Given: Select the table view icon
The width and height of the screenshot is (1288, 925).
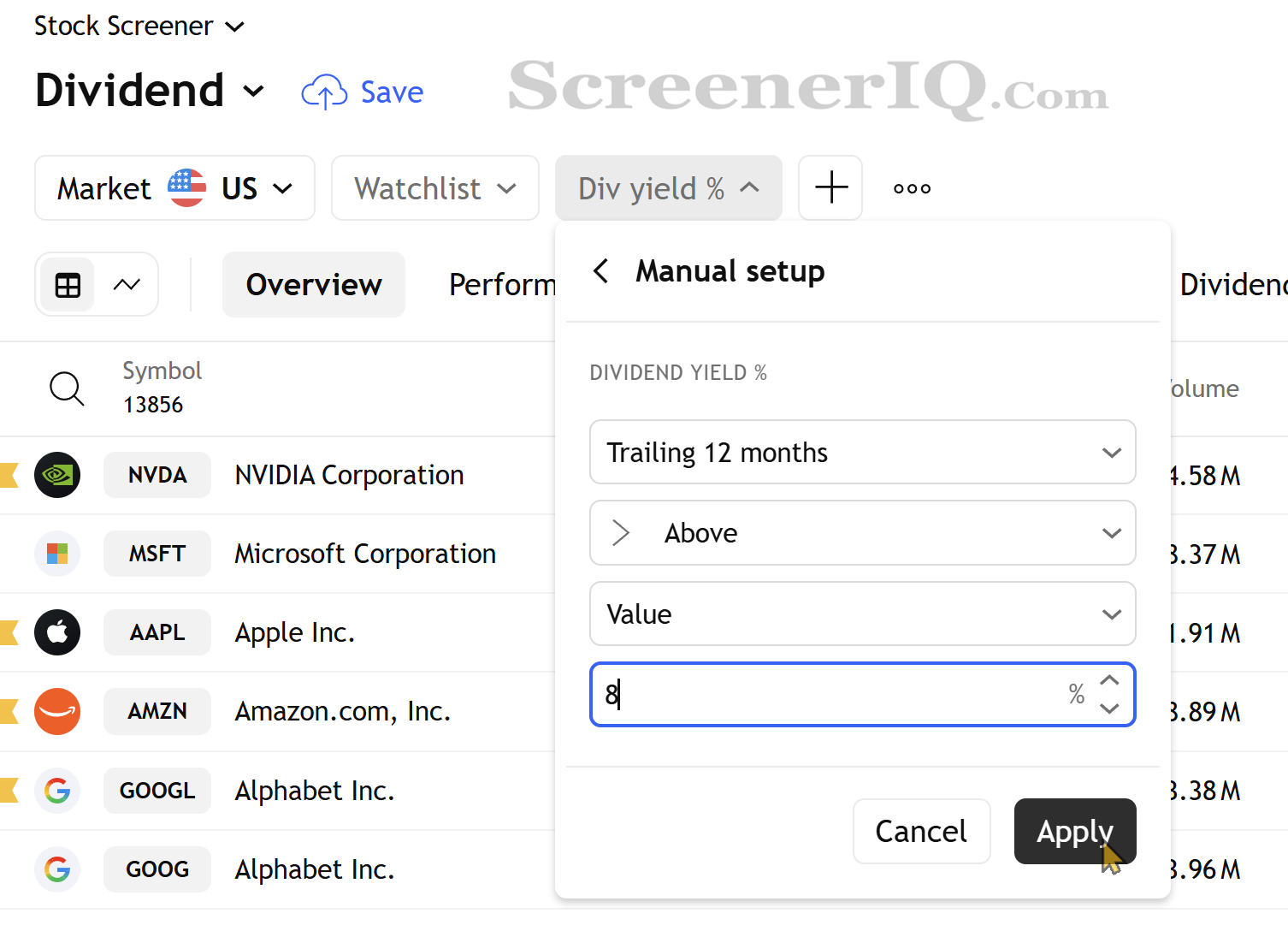Looking at the screenshot, I should click(x=68, y=285).
